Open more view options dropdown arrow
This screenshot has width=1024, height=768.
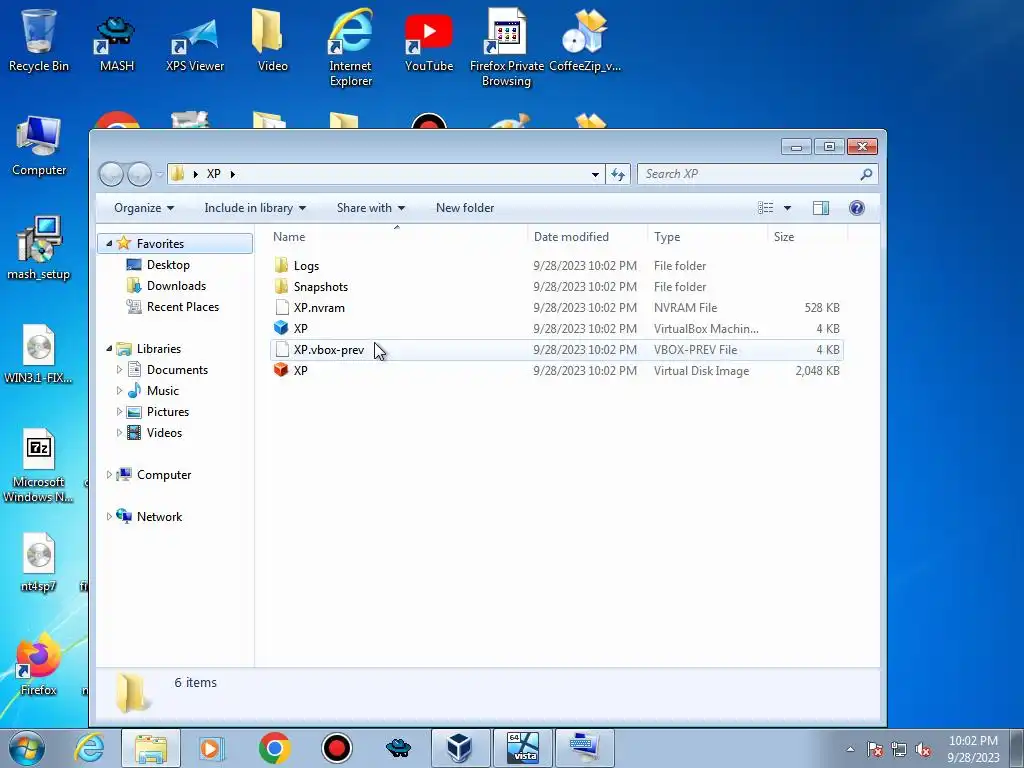[788, 208]
